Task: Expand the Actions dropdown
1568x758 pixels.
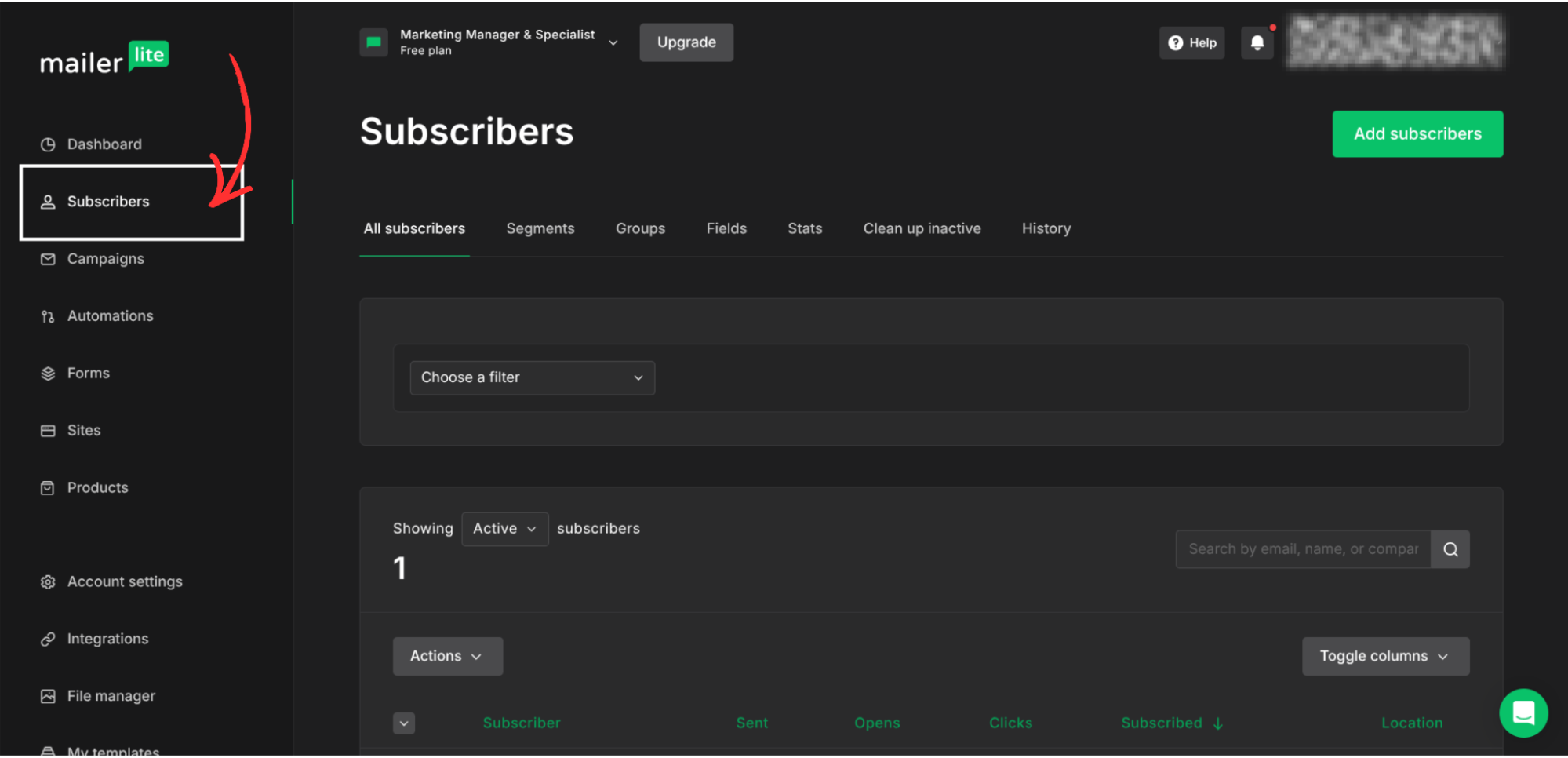Action: pyautogui.click(x=447, y=656)
